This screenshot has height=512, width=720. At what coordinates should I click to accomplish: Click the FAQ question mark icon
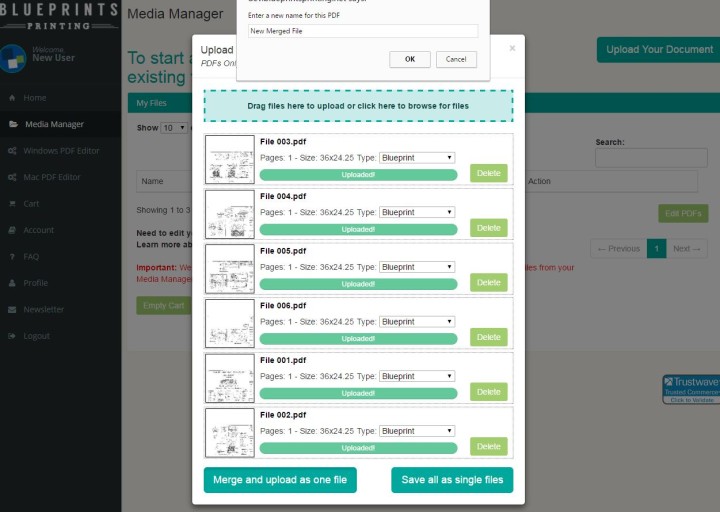pyautogui.click(x=12, y=257)
